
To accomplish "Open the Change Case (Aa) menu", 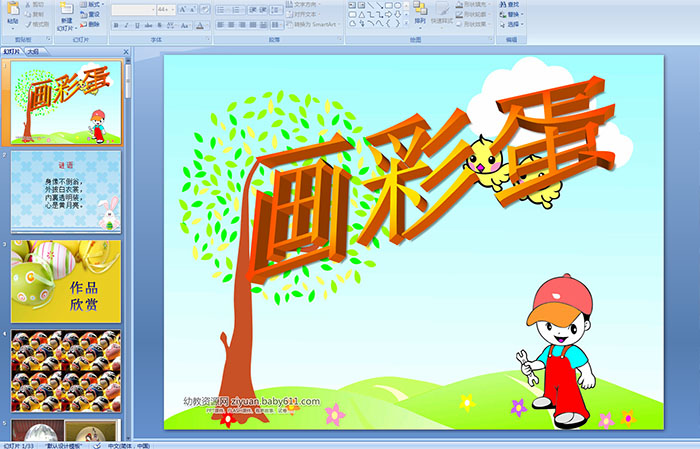I will (185, 25).
